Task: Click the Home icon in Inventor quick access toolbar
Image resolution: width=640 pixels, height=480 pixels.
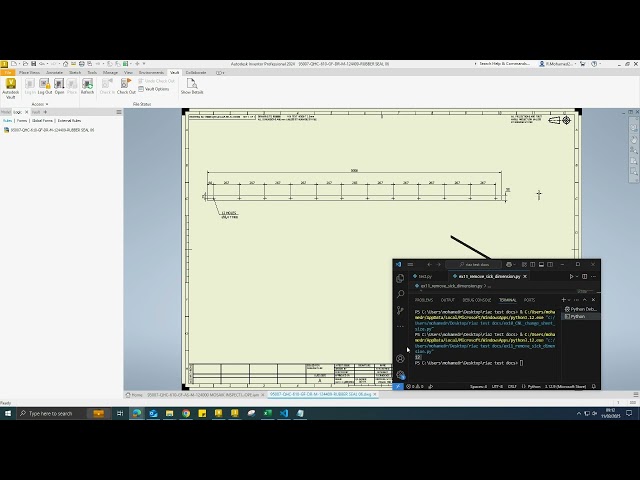Action: tap(65, 64)
